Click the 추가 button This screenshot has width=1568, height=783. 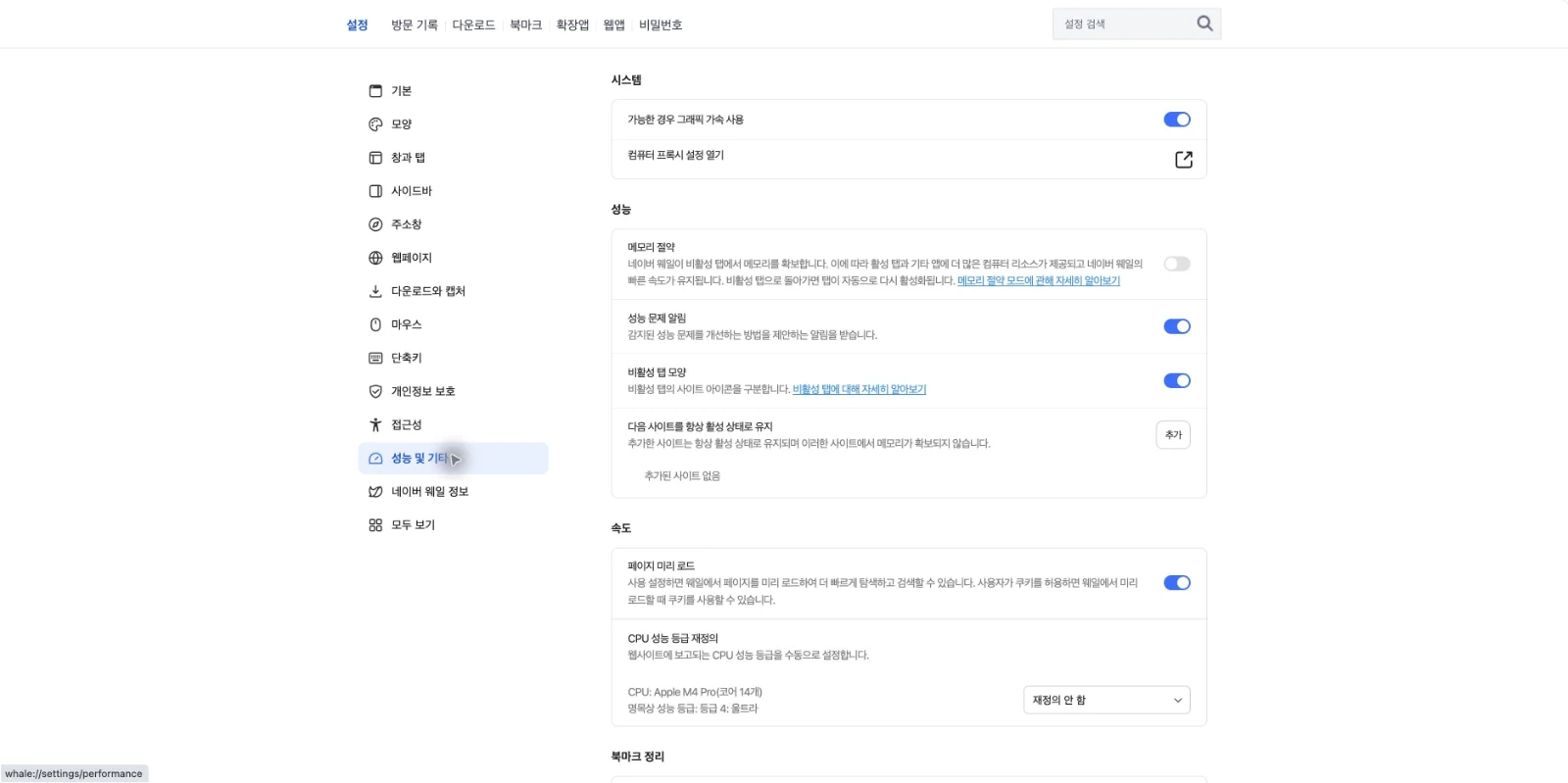pyautogui.click(x=1173, y=434)
